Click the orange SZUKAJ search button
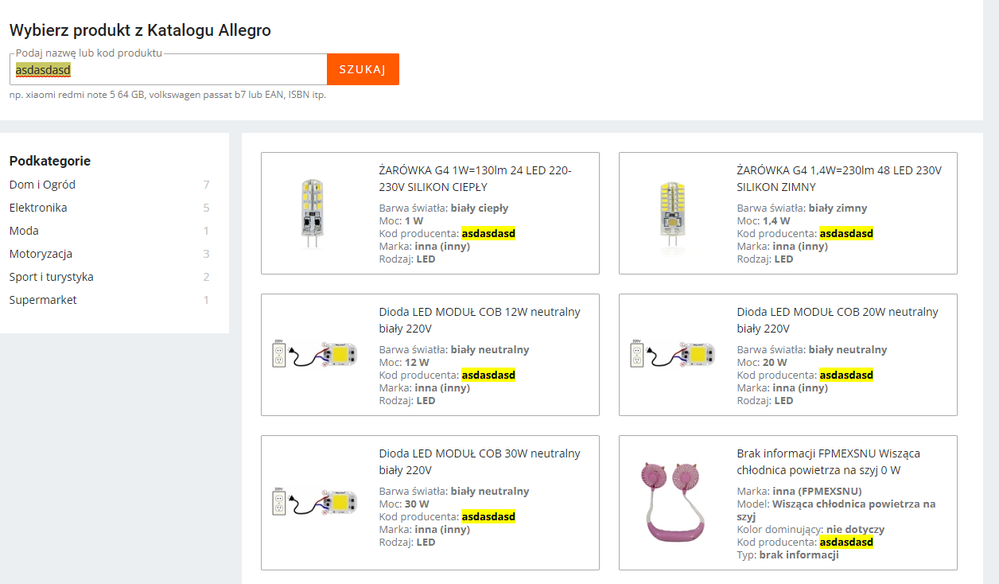This screenshot has height=584, width=999. pos(362,69)
